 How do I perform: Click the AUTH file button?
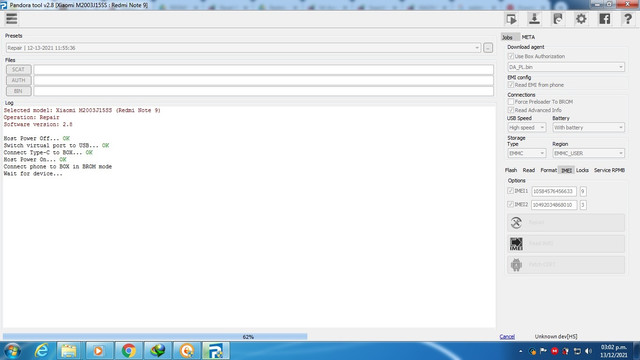point(18,80)
